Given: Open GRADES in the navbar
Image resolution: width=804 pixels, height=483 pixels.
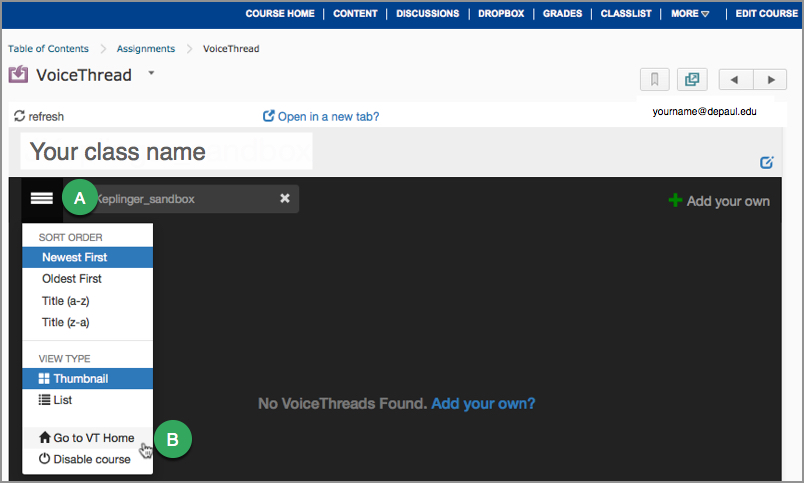Looking at the screenshot, I should tap(562, 13).
